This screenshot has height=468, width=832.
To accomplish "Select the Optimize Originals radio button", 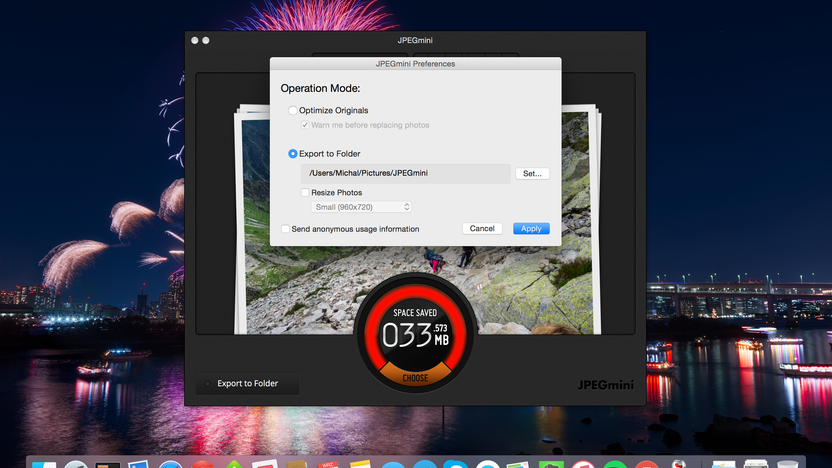I will (292, 110).
